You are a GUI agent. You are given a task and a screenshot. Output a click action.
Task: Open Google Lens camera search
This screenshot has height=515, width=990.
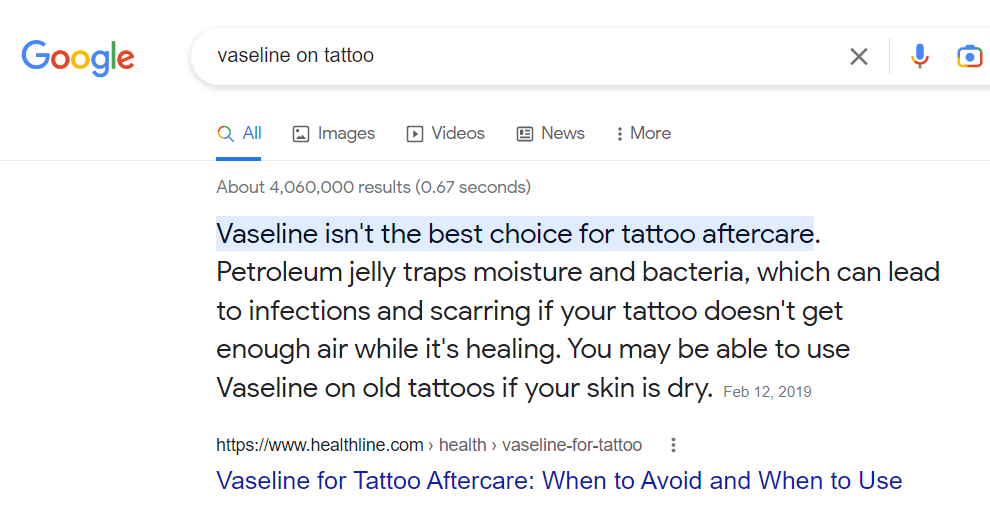pyautogui.click(x=969, y=57)
